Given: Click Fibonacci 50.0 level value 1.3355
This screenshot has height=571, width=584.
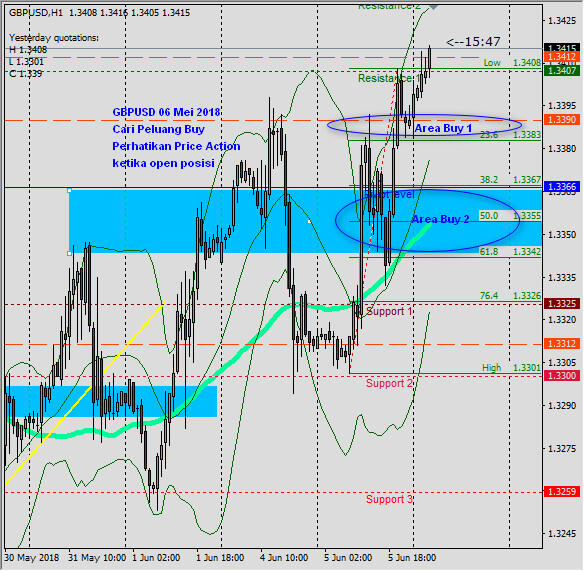Looking at the screenshot, I should 527,216.
